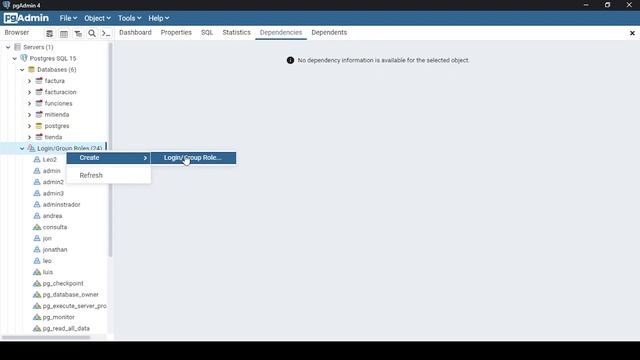Image resolution: width=640 pixels, height=360 pixels.
Task: Collapse the Postgres SQL 15 node
Action: (15, 58)
